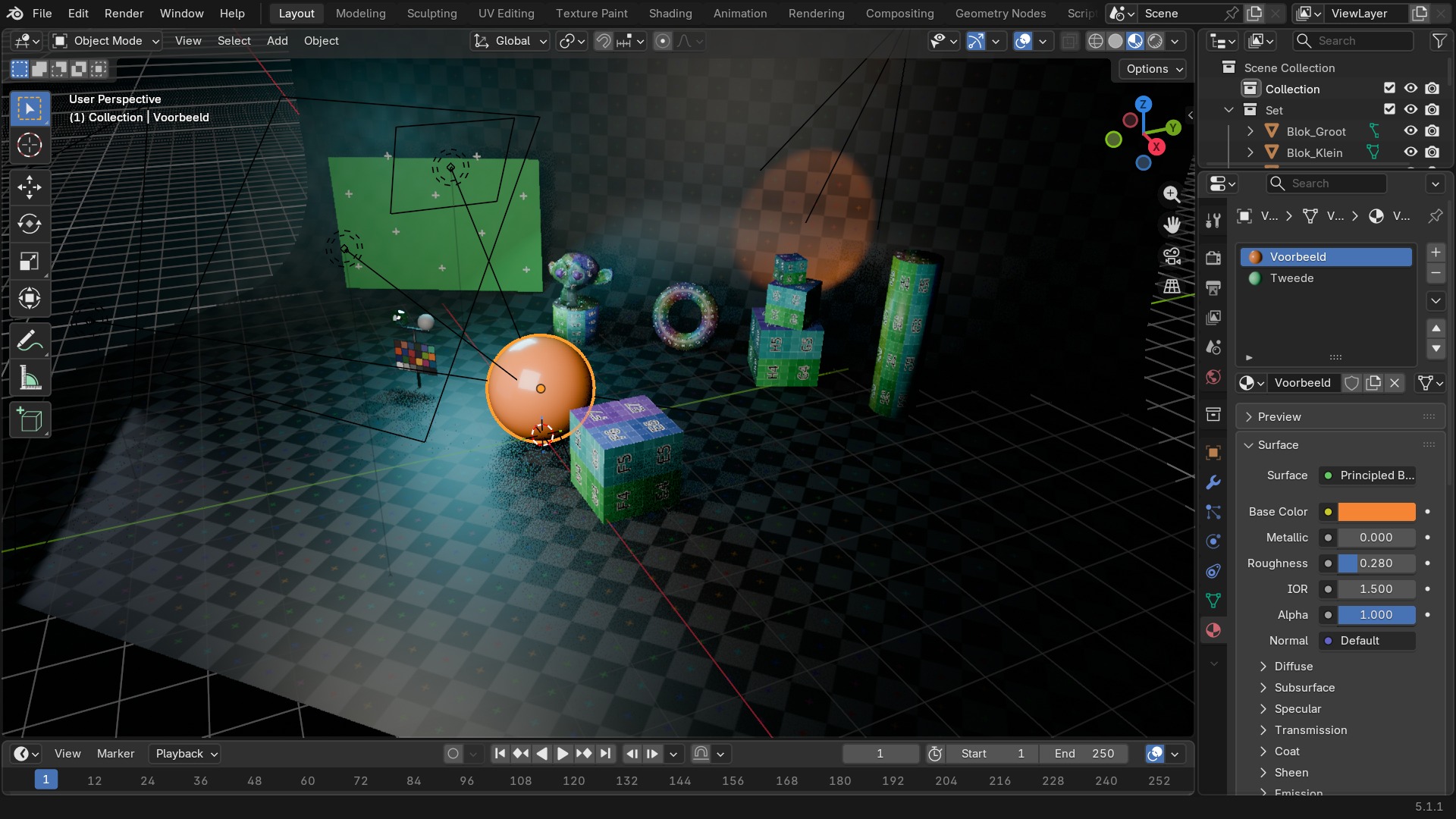
Task: Toggle camera view icon
Action: pos(1172,256)
